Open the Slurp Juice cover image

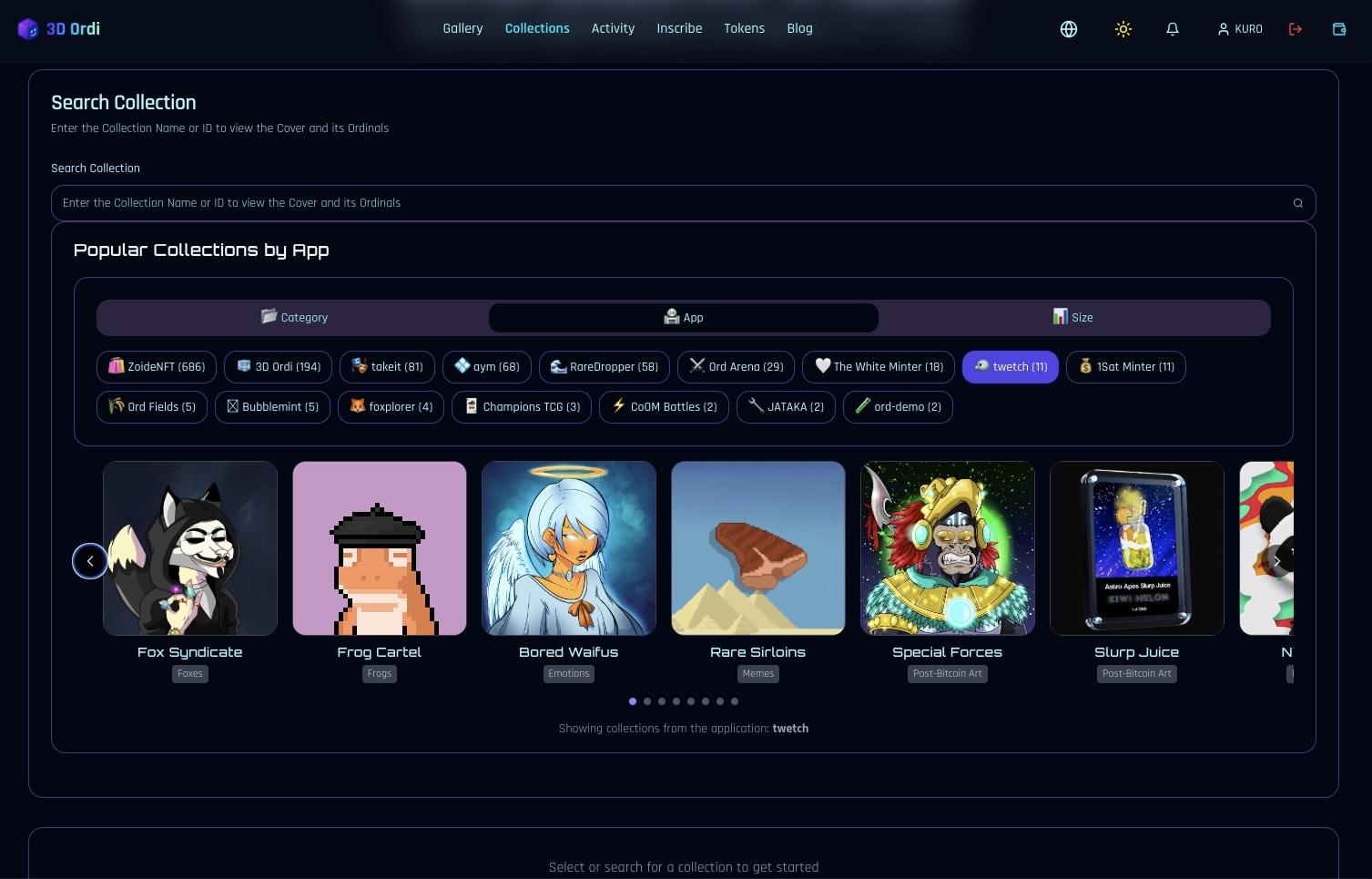1137,548
